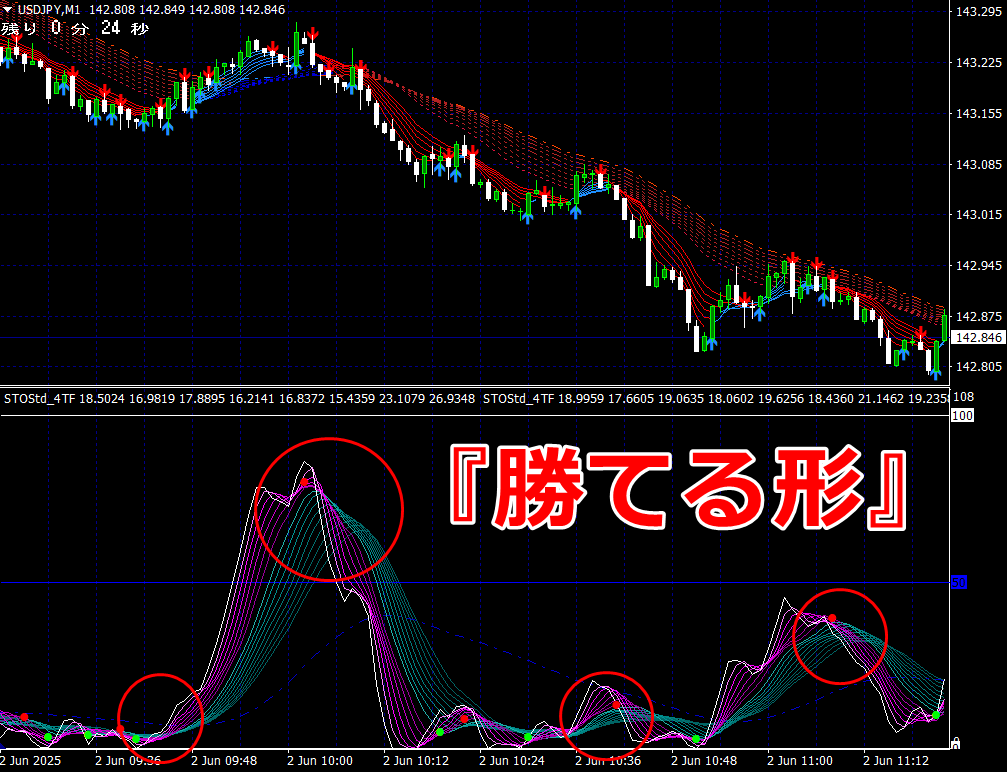This screenshot has height=772, width=1007.
Task: Click the 143.295 price axis label
Action: (979, 12)
